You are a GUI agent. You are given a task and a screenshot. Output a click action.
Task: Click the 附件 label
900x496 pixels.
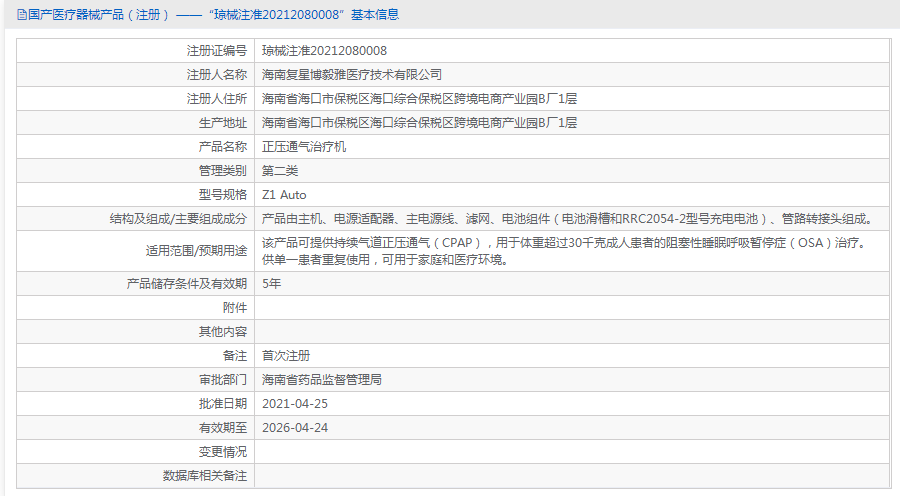(x=235, y=308)
